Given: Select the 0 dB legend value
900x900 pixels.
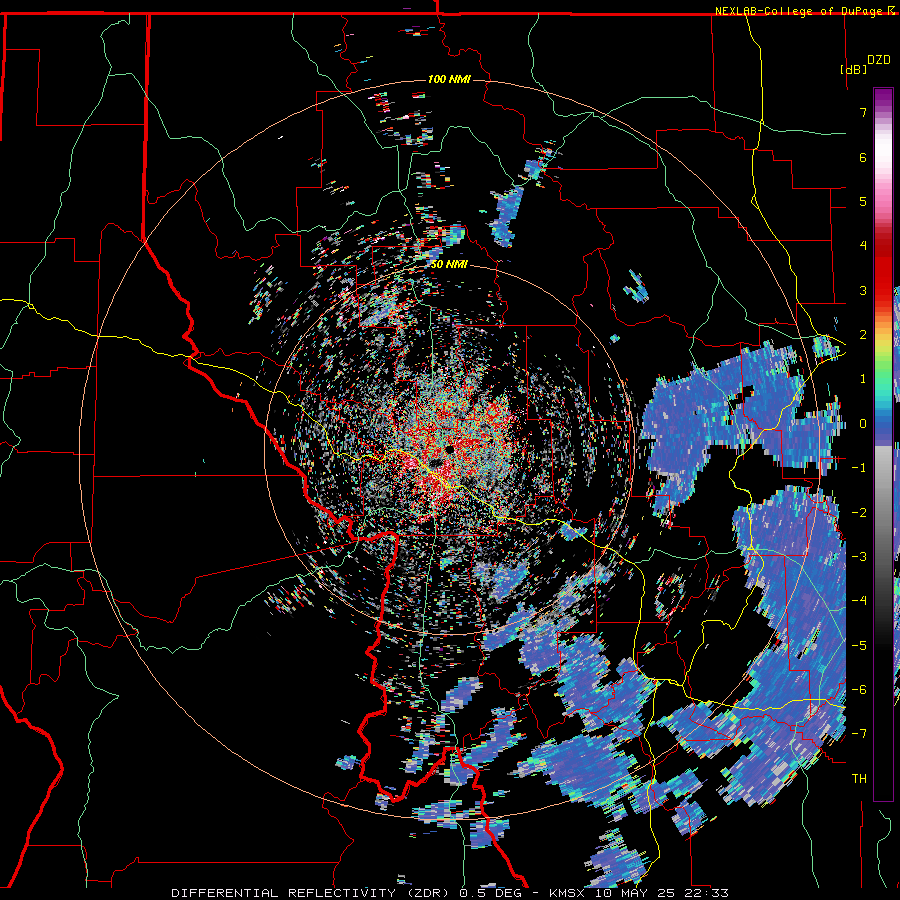Looking at the screenshot, I should pos(863,424).
